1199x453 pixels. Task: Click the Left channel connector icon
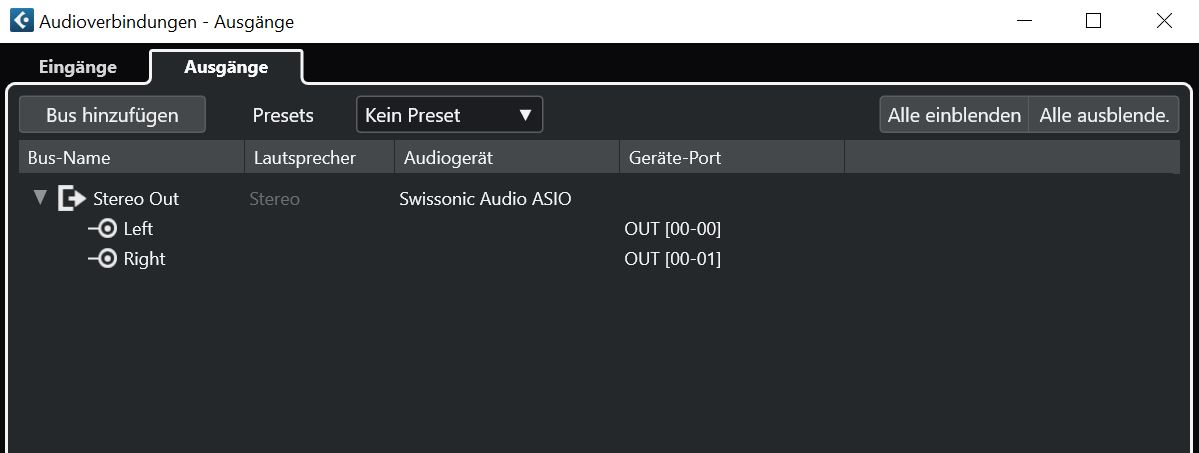(x=102, y=229)
